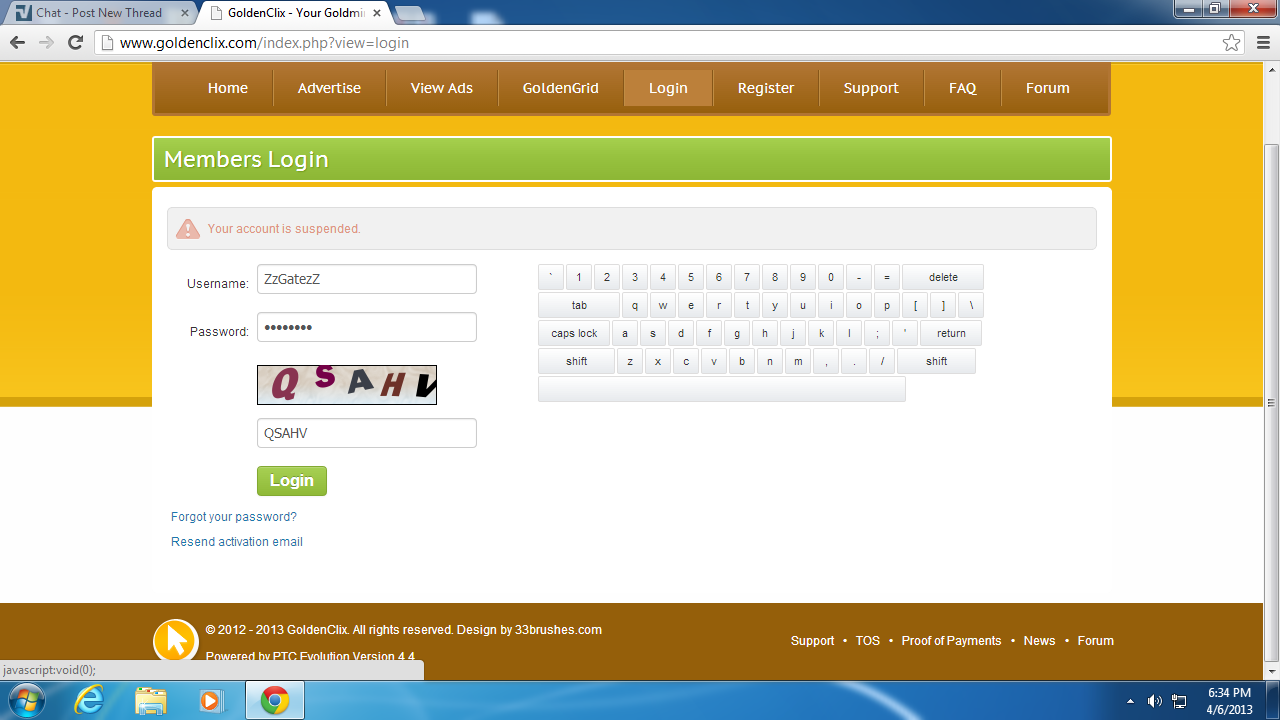Click the green Login button

click(x=292, y=481)
